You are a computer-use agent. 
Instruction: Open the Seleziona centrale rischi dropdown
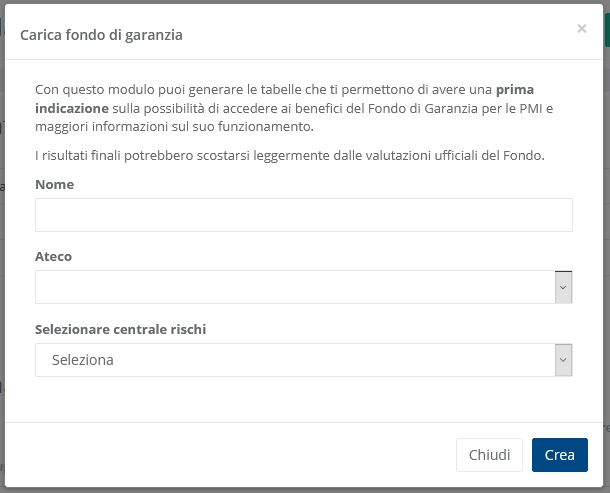coord(295,360)
